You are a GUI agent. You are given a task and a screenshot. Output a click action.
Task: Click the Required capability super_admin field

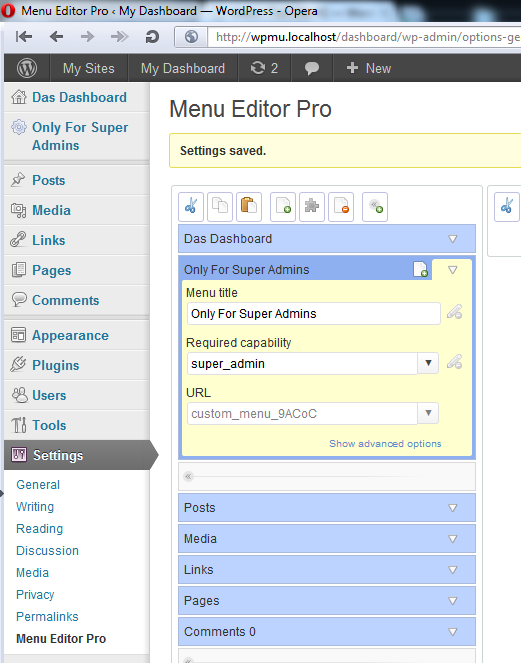tap(302, 363)
